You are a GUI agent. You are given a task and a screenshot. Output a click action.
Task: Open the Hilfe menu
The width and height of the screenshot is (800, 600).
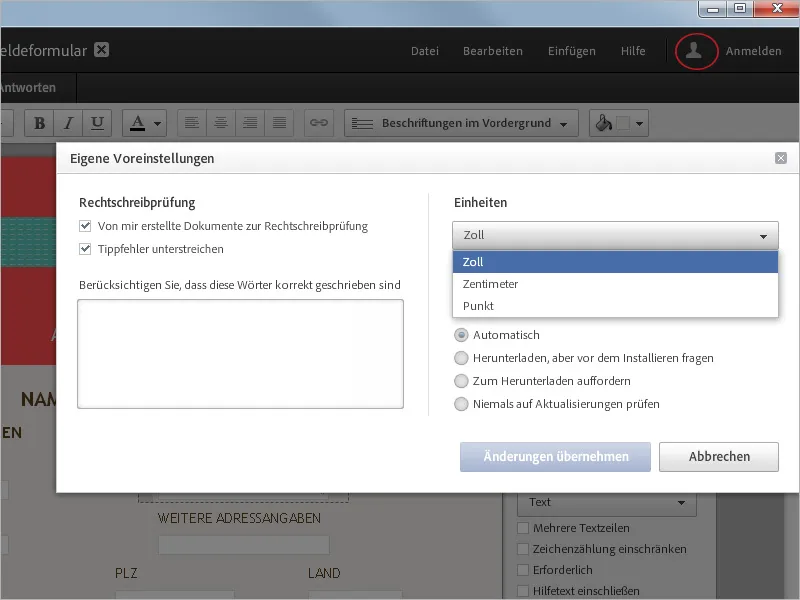point(633,51)
